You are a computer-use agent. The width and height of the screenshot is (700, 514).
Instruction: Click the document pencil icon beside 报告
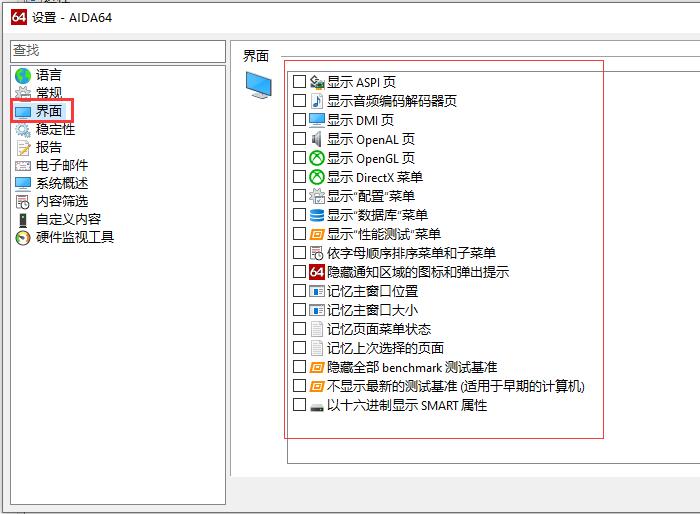(23, 147)
